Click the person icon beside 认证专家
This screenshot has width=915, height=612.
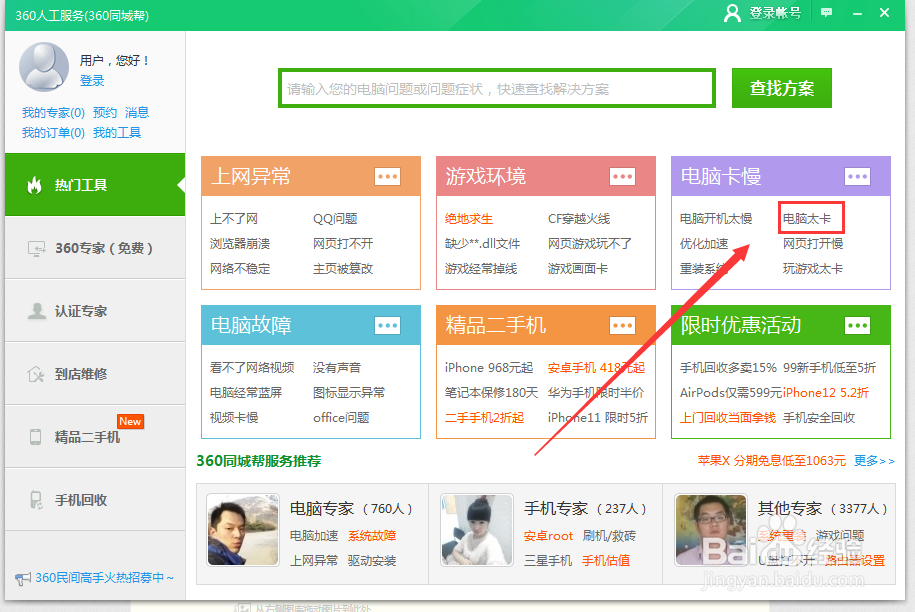click(x=36, y=311)
